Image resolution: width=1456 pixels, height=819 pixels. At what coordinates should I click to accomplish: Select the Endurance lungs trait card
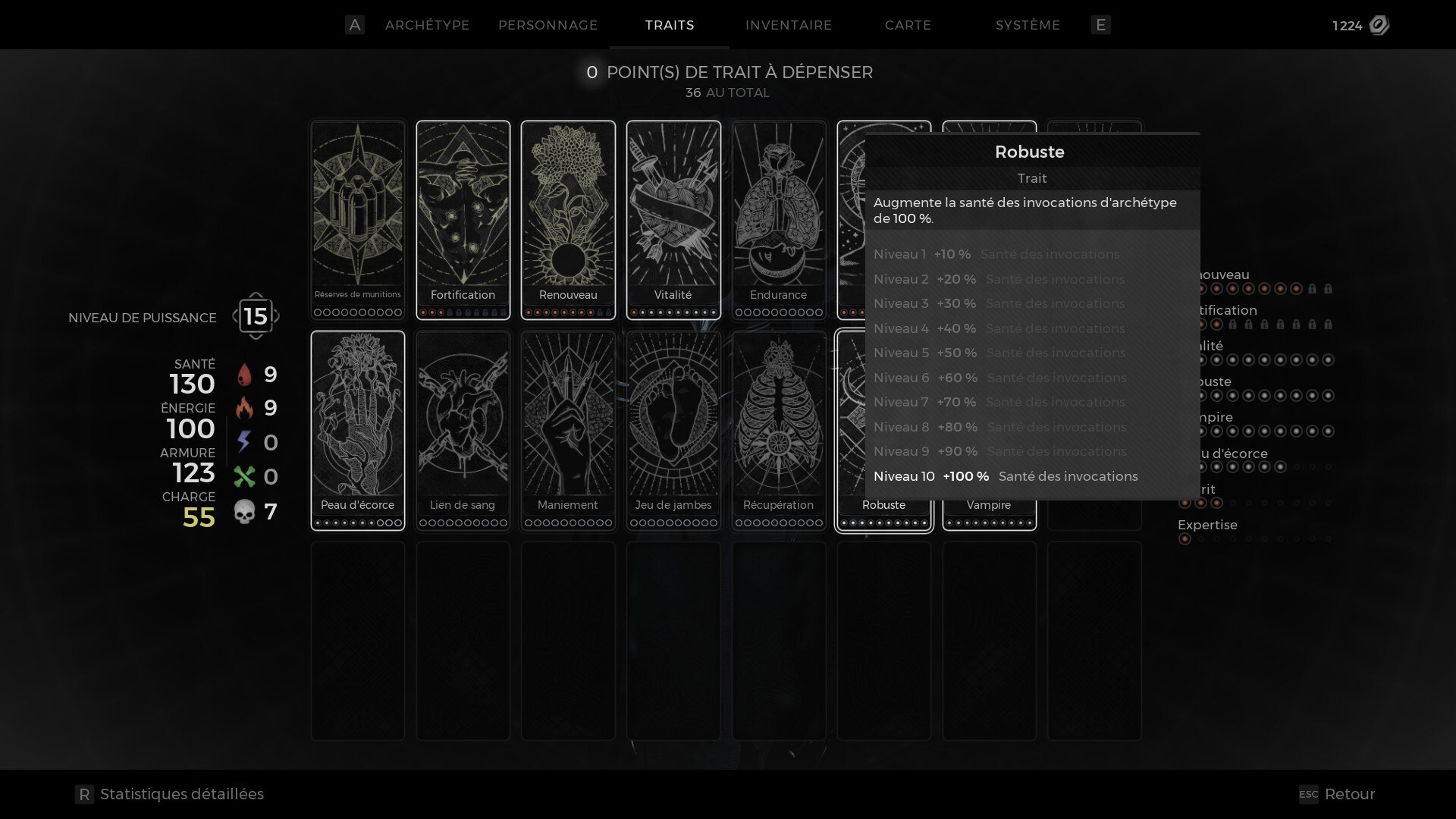pyautogui.click(x=779, y=221)
